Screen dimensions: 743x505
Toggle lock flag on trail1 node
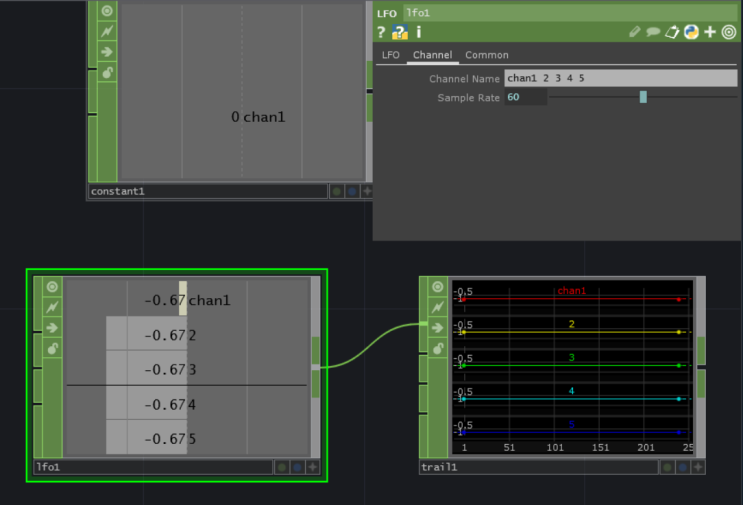[437, 348]
